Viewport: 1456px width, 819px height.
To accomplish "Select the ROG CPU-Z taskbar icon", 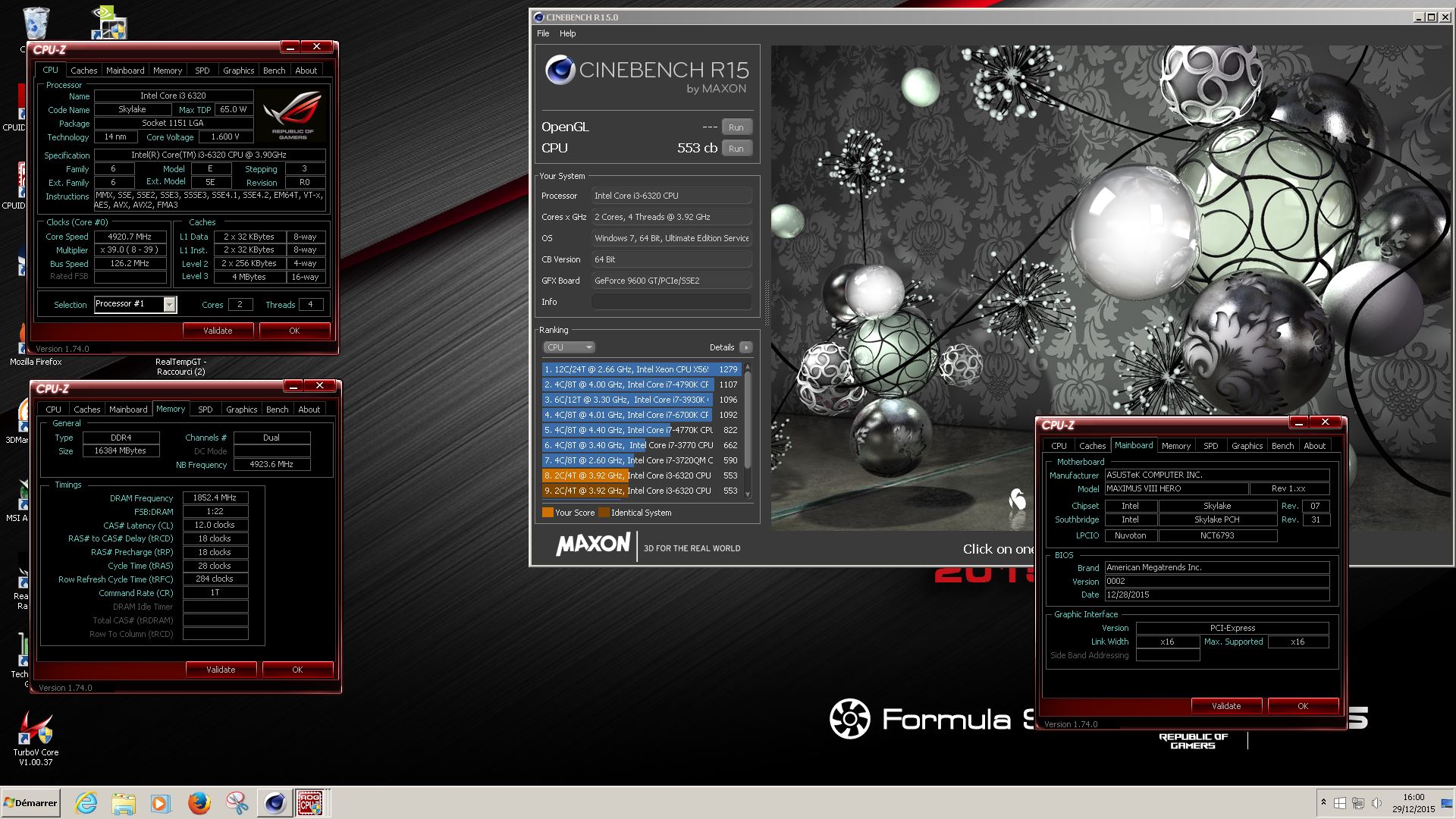I will tap(311, 803).
